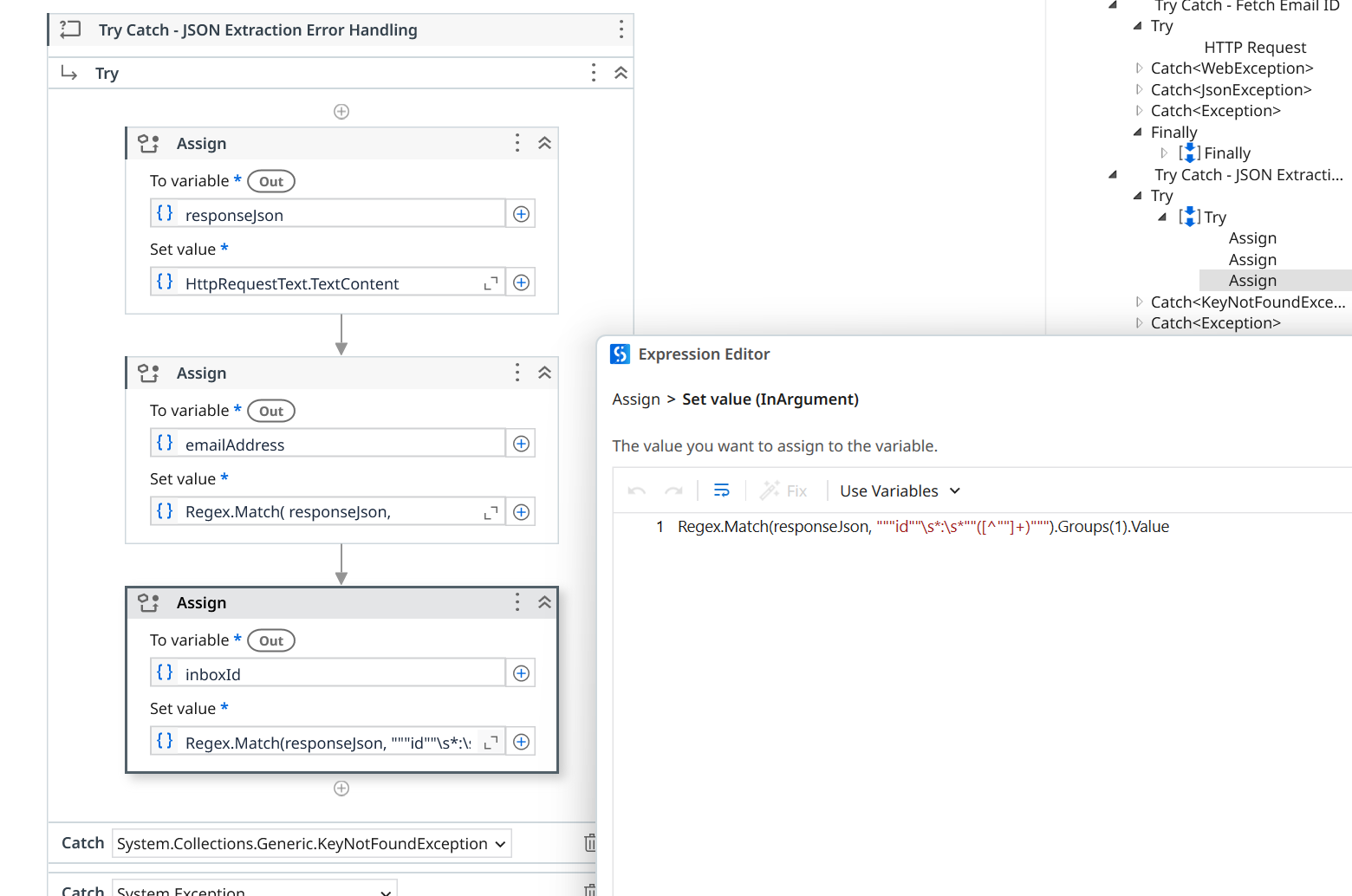Toggle the Out direction badge on emailAddress
1352x896 pixels.
(x=271, y=410)
